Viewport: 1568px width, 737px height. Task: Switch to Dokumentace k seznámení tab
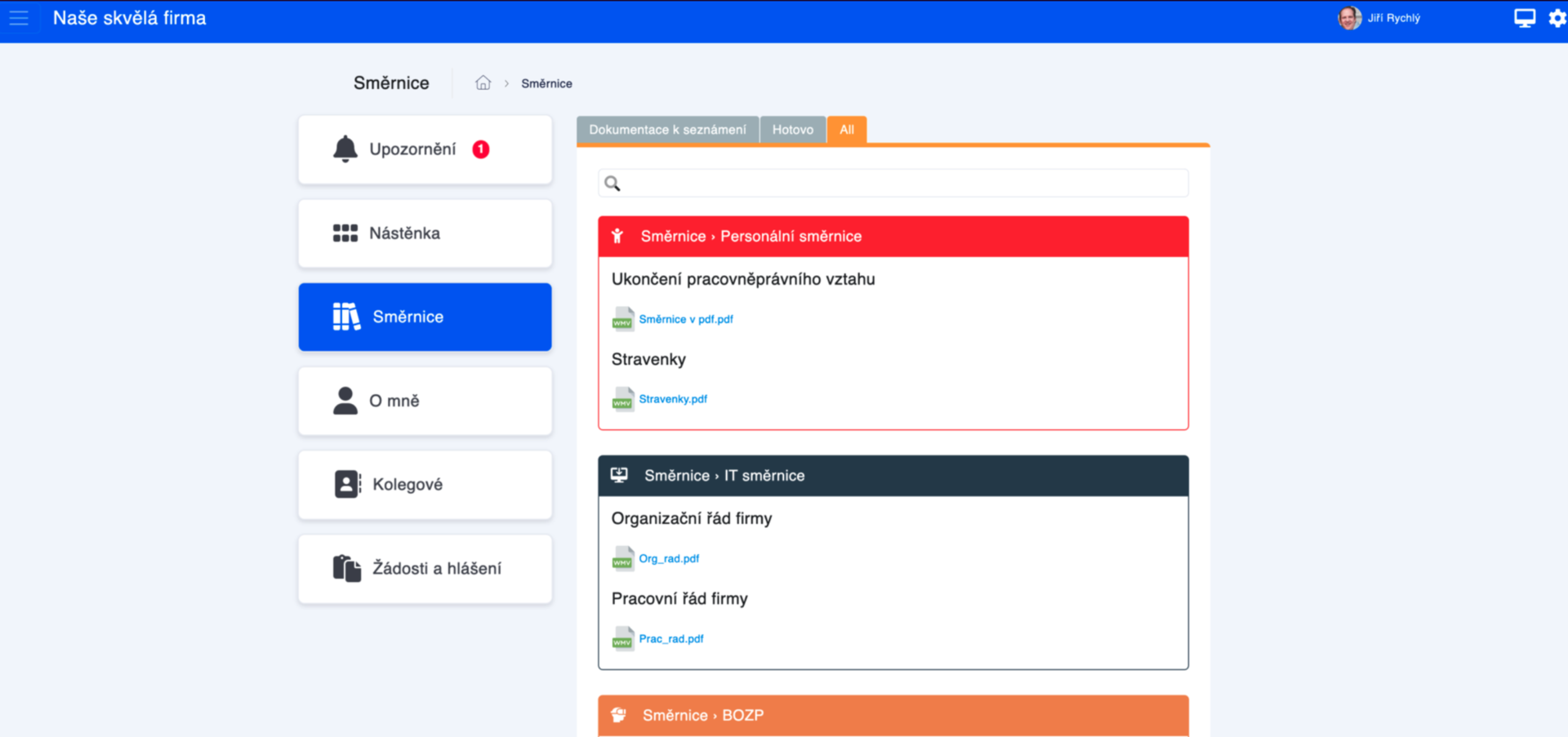(667, 130)
